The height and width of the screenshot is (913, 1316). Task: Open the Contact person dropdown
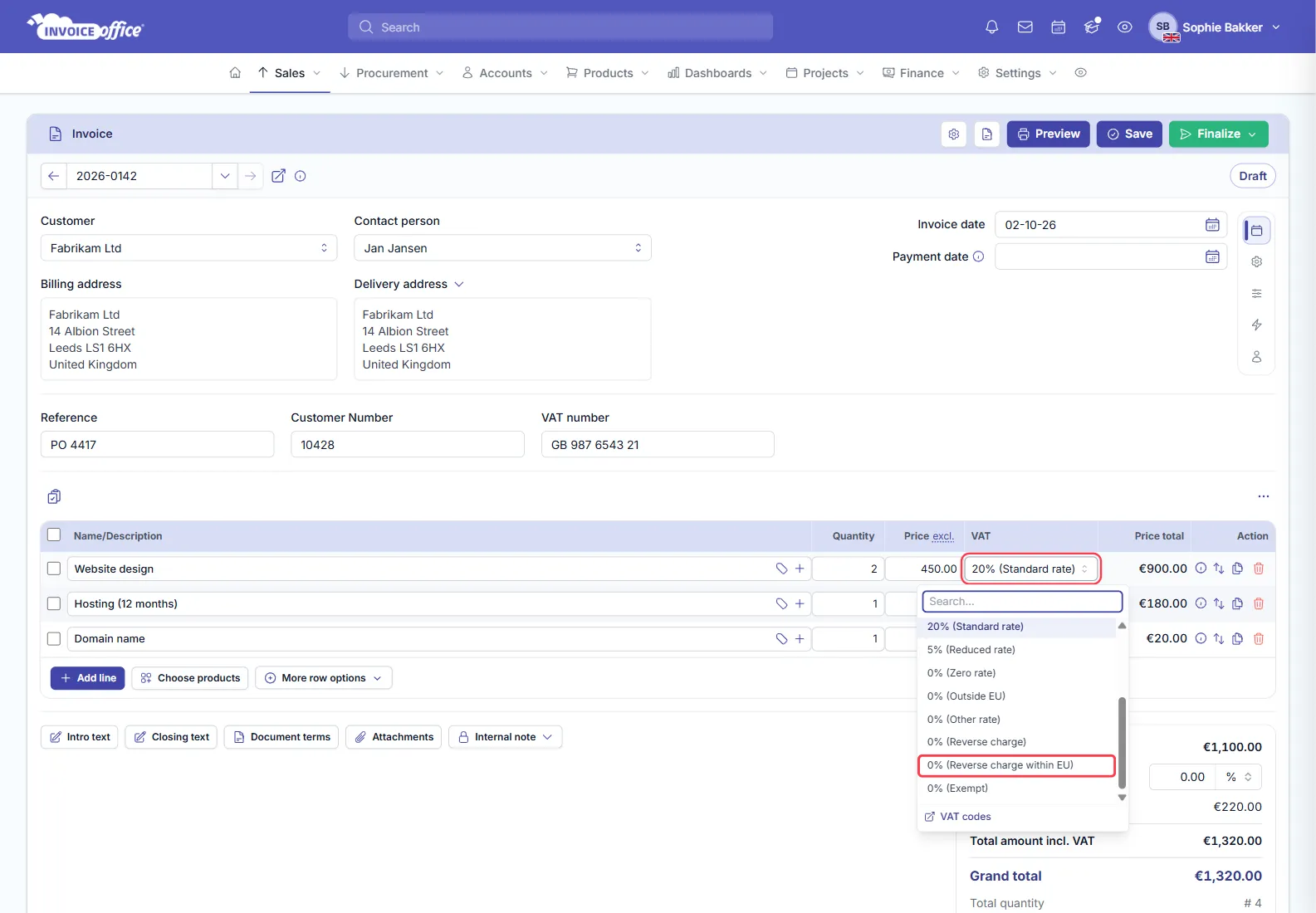coord(502,248)
